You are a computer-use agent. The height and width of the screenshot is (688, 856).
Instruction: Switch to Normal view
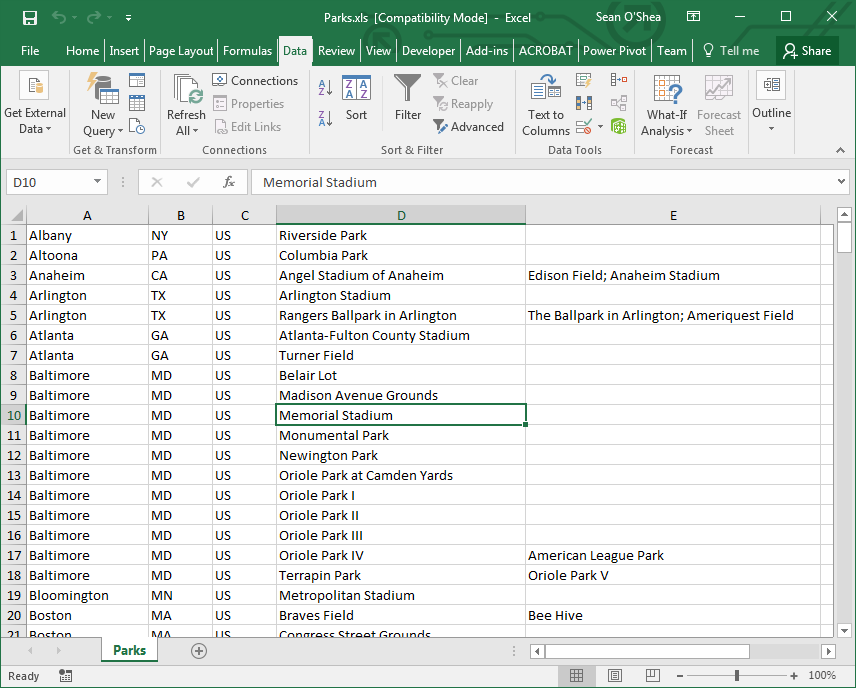[576, 676]
